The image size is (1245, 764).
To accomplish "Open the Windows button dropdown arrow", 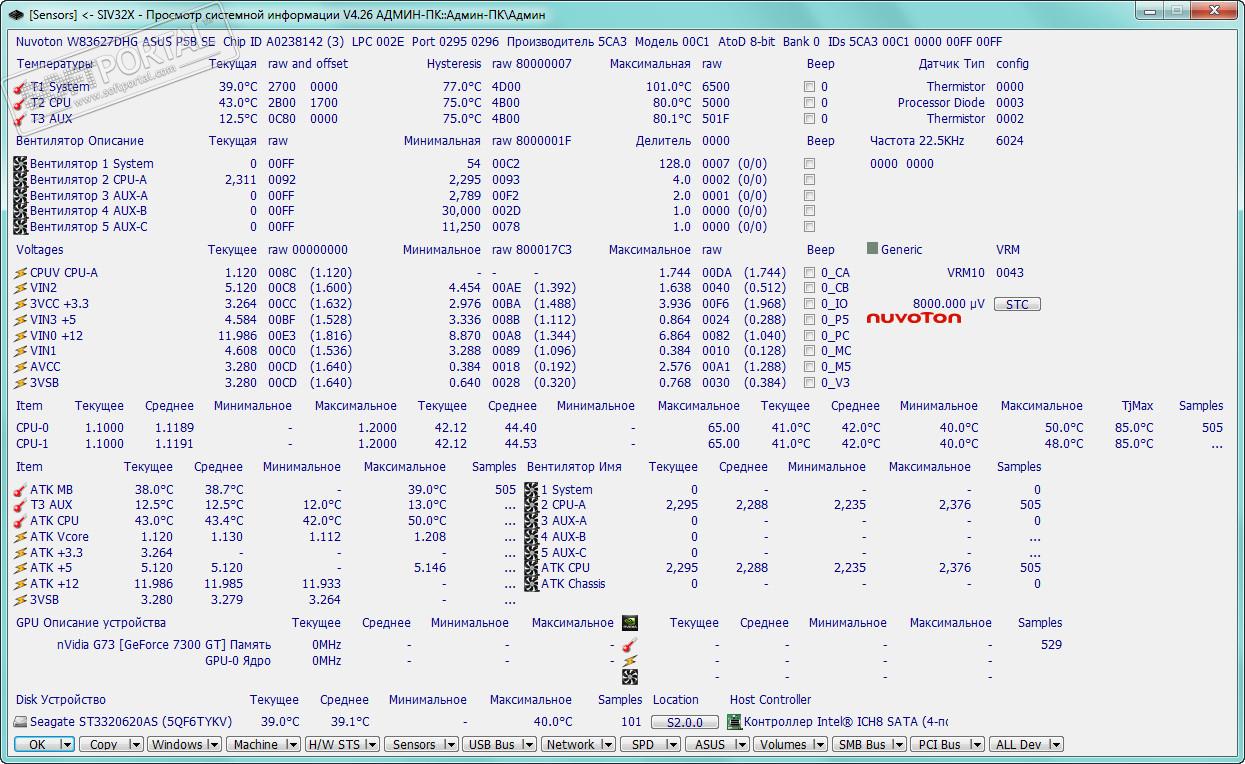I will [213, 745].
